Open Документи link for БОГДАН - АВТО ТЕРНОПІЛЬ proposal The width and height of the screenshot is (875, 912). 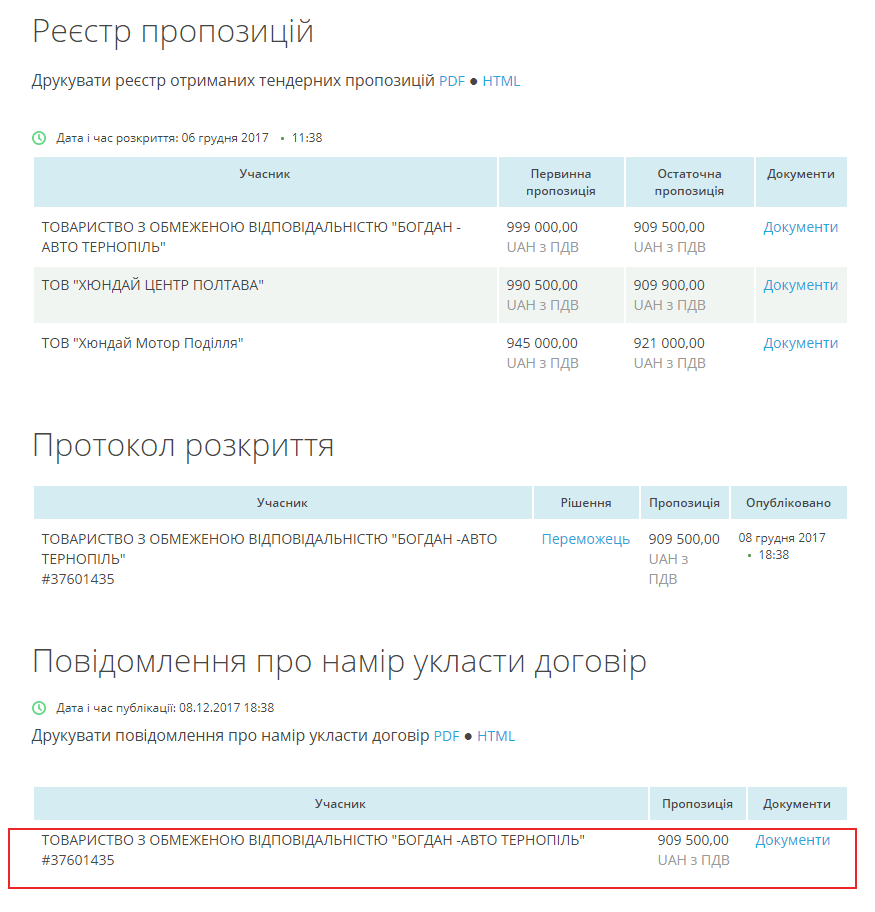[801, 227]
